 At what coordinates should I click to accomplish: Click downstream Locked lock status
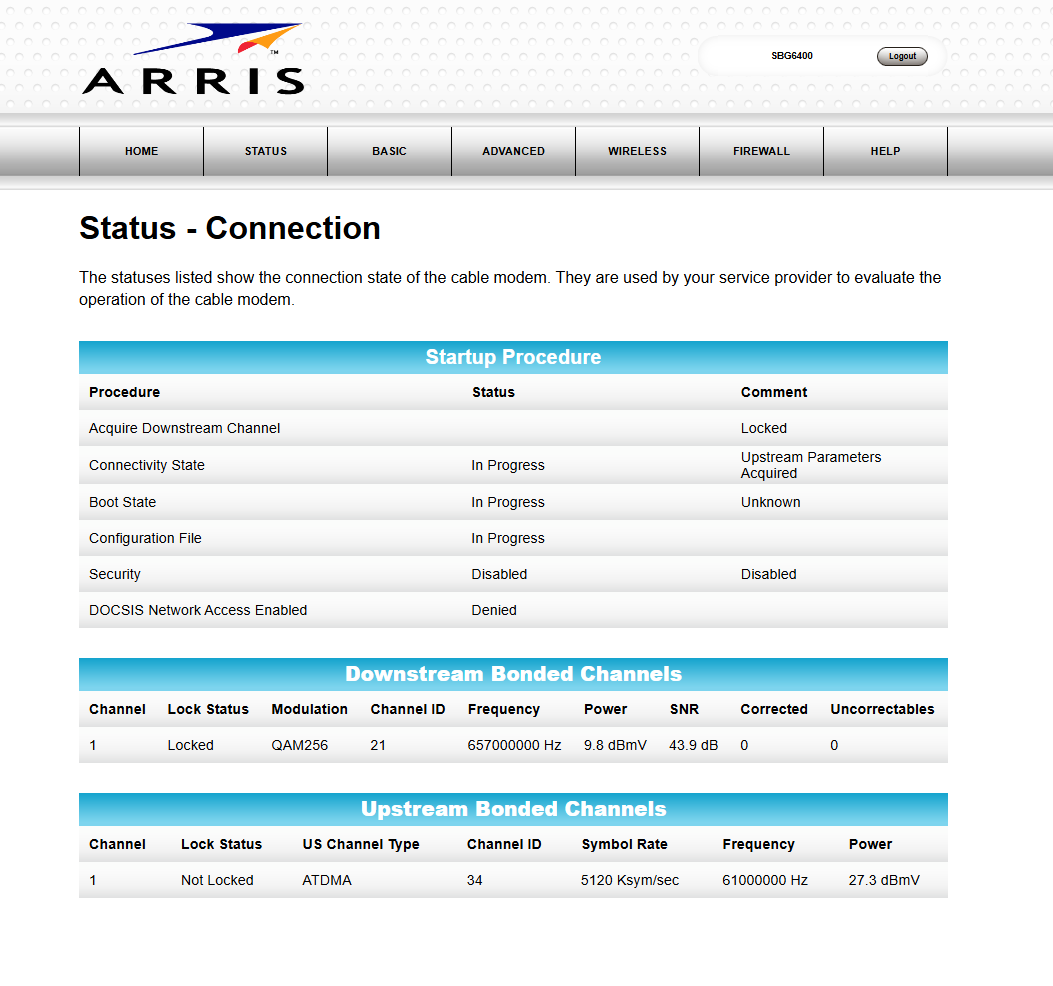click(191, 746)
